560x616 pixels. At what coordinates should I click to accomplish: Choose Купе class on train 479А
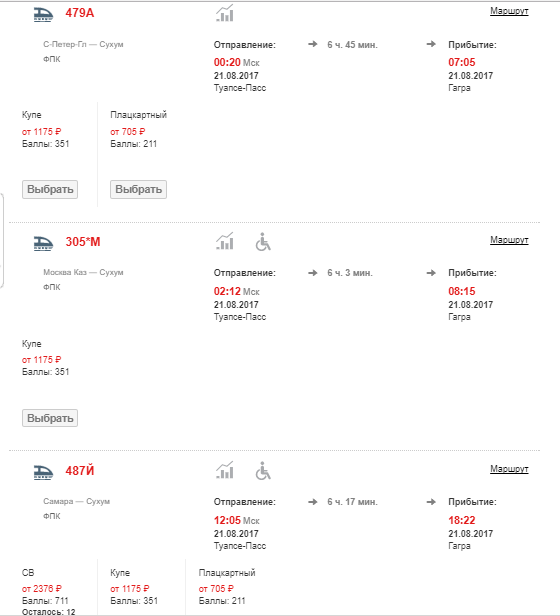50,189
